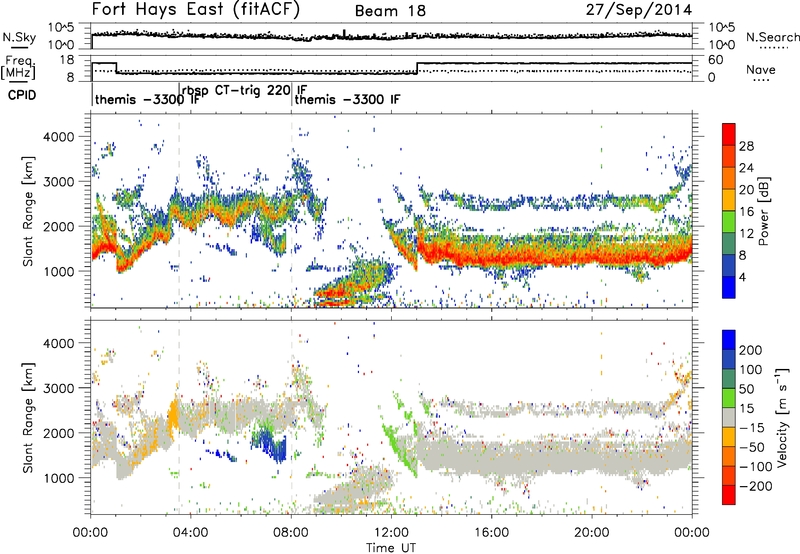Click the orange velocity patch near 03:20
This screenshot has width=800, height=554.
tap(173, 413)
